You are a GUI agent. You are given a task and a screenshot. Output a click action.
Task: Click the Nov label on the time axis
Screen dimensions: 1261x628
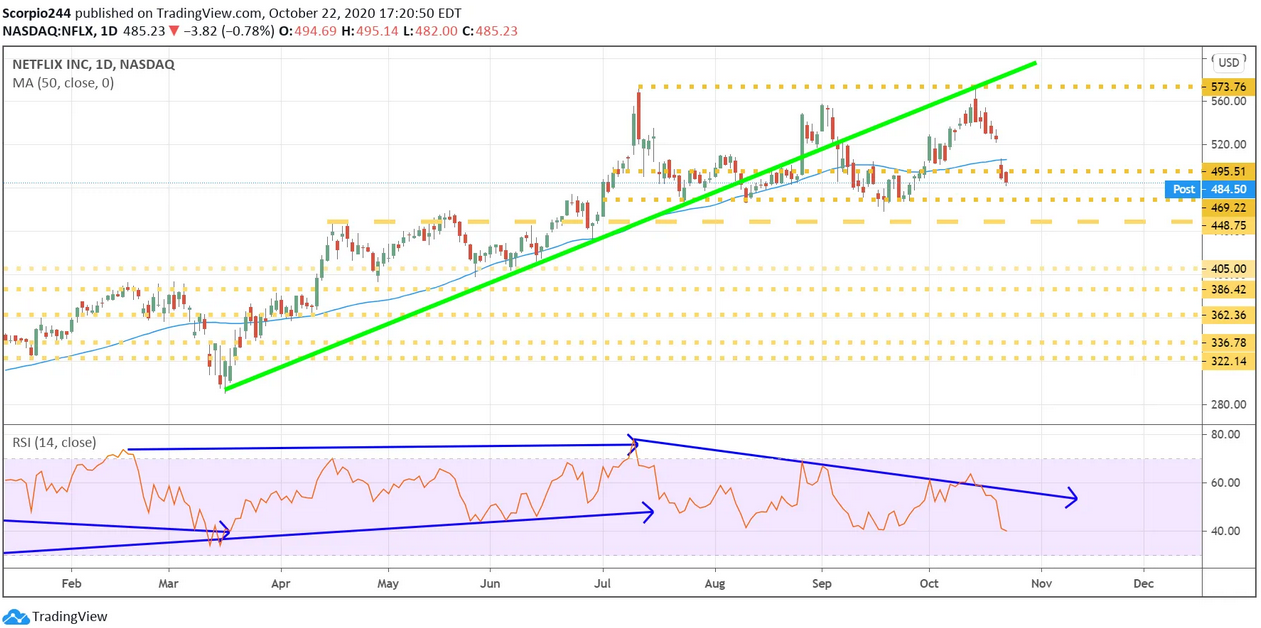tap(1041, 582)
